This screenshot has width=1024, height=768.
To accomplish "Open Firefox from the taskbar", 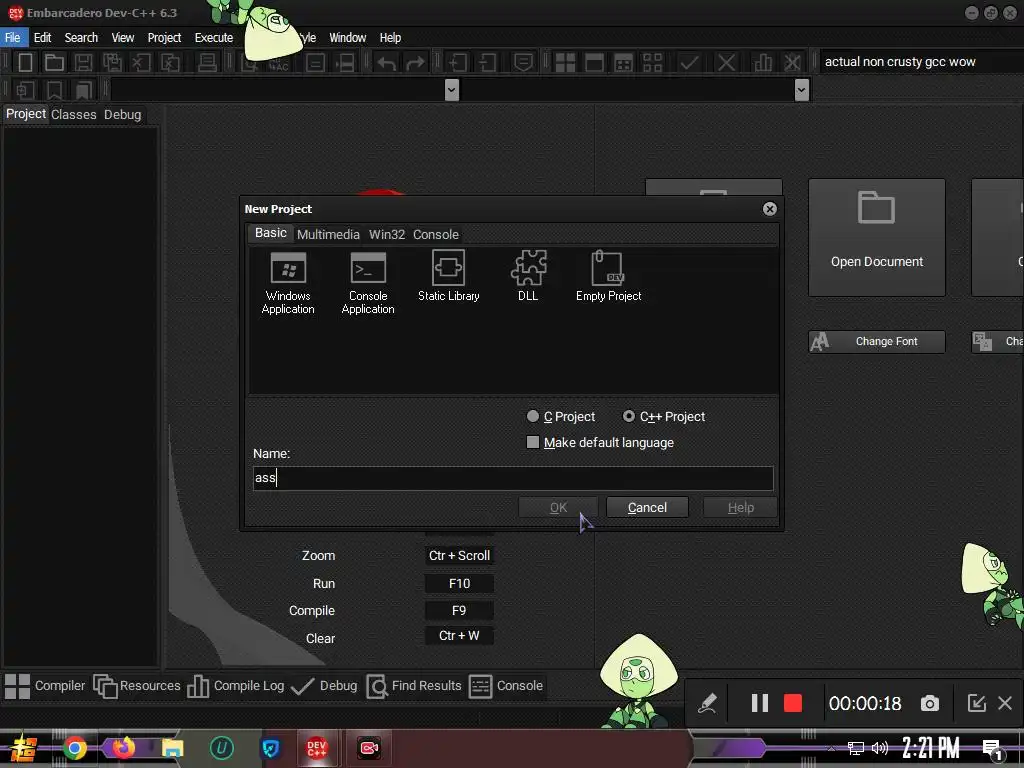I will [123, 748].
